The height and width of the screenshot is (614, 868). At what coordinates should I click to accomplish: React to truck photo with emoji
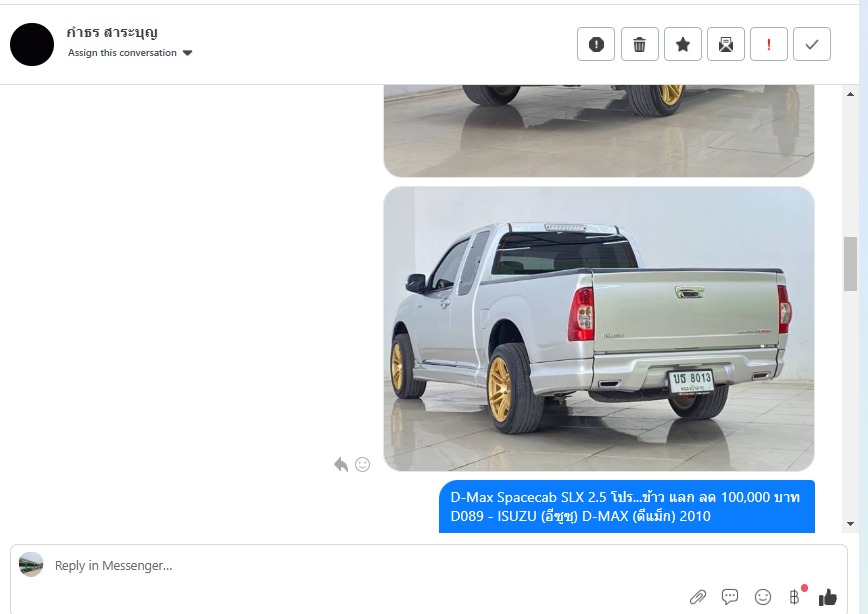(363, 465)
